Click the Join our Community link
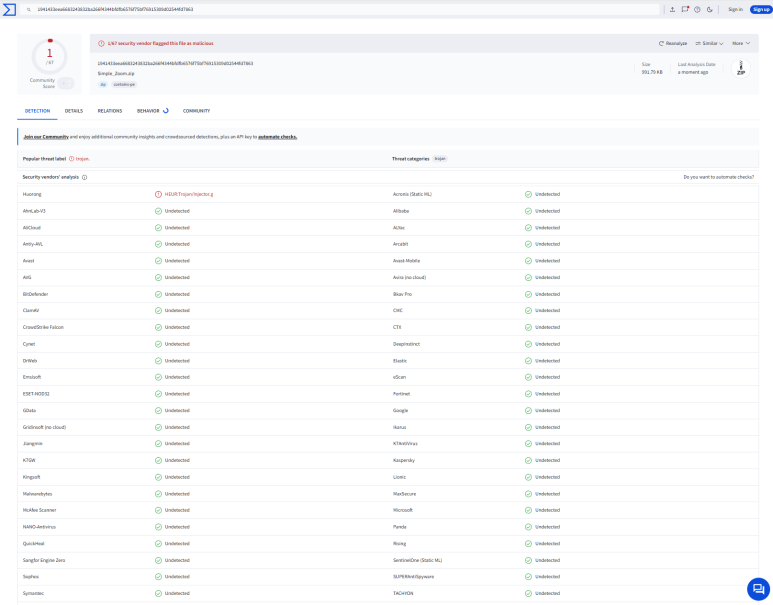 (46, 137)
